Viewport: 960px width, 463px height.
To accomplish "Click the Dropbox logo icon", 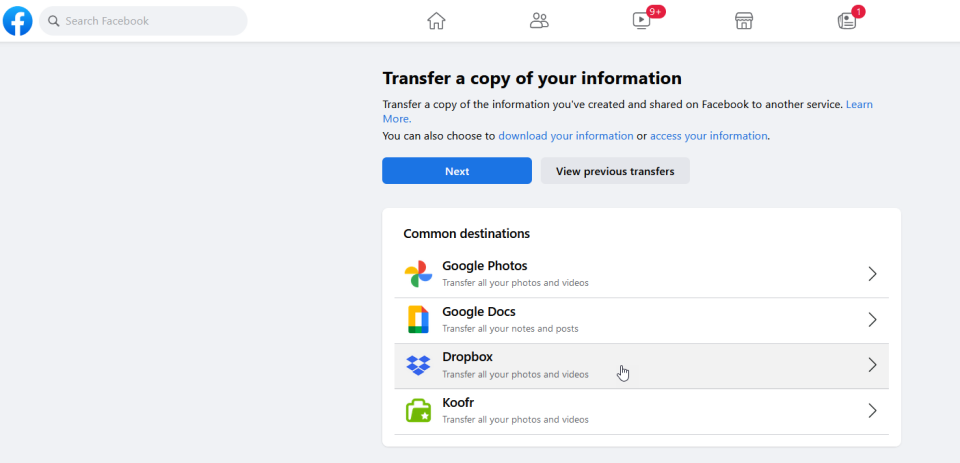I will (x=418, y=365).
